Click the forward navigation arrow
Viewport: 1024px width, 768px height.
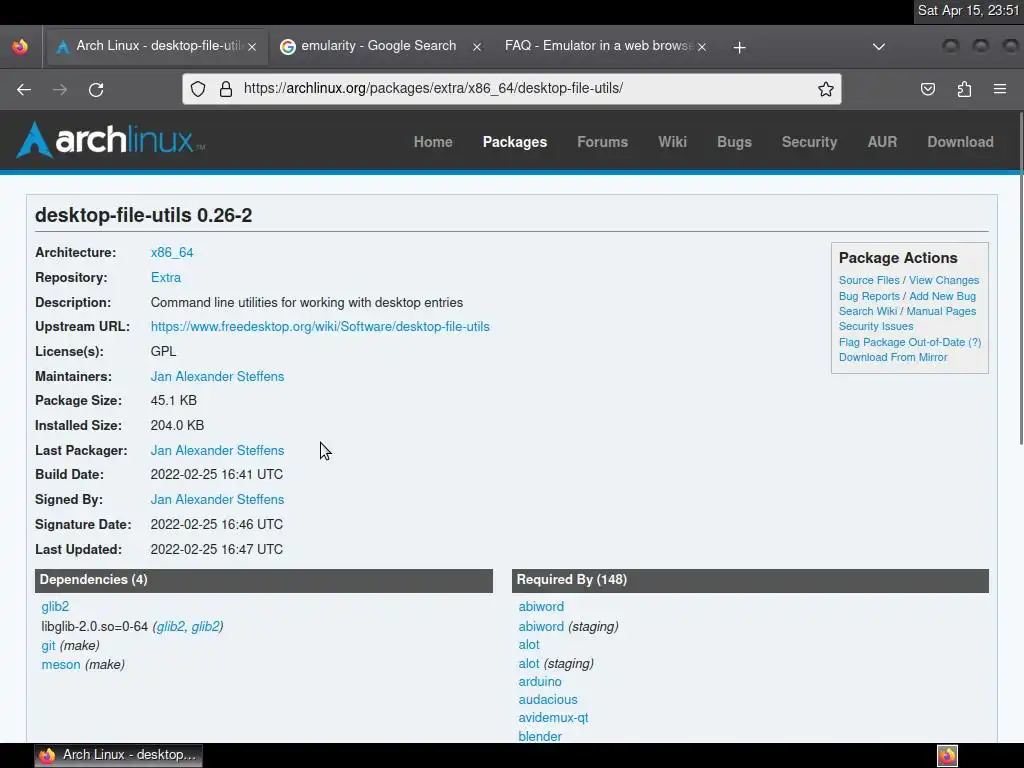point(60,89)
